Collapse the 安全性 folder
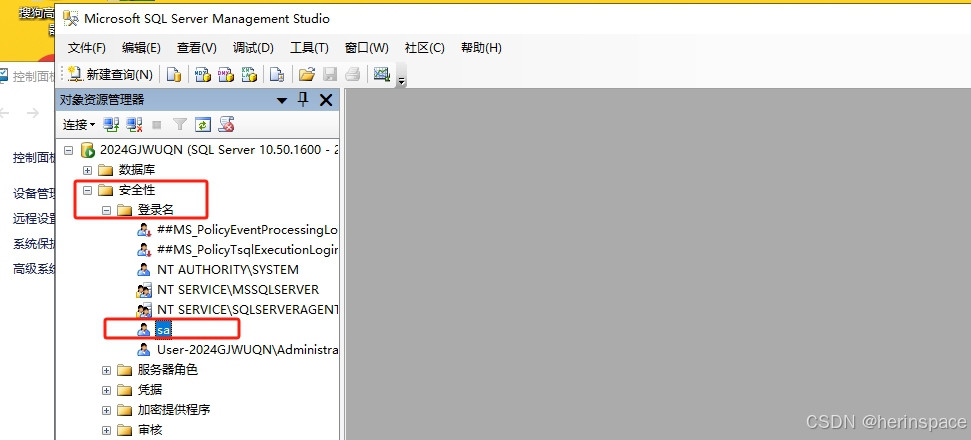Viewport: 971px width, 440px height. coord(87,191)
